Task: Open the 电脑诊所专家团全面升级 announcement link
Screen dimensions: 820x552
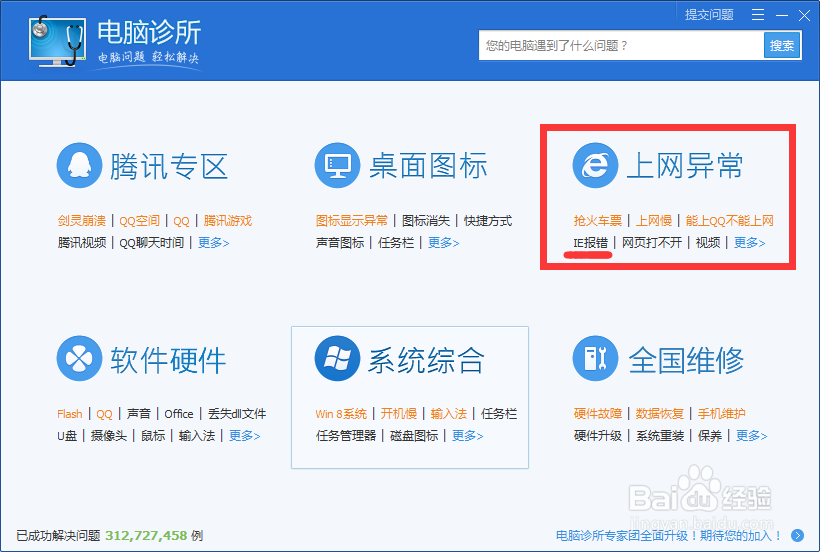Action: point(668,535)
